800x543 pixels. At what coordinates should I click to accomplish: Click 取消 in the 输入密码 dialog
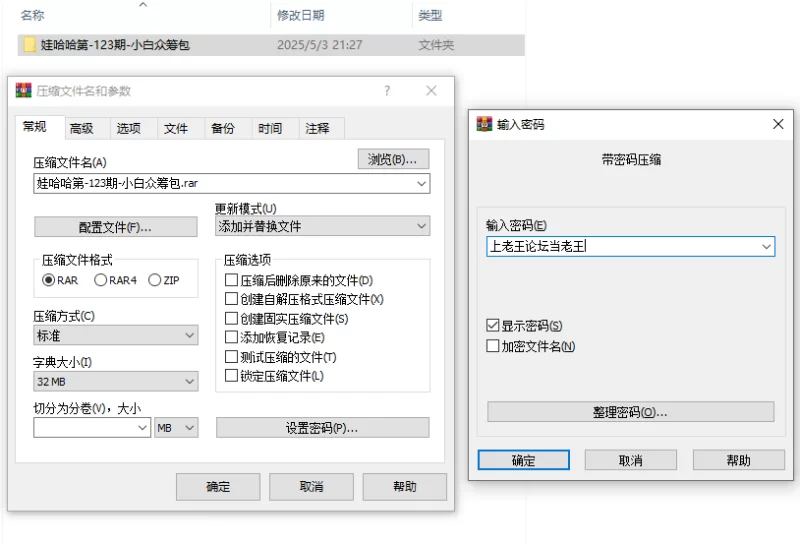631,460
